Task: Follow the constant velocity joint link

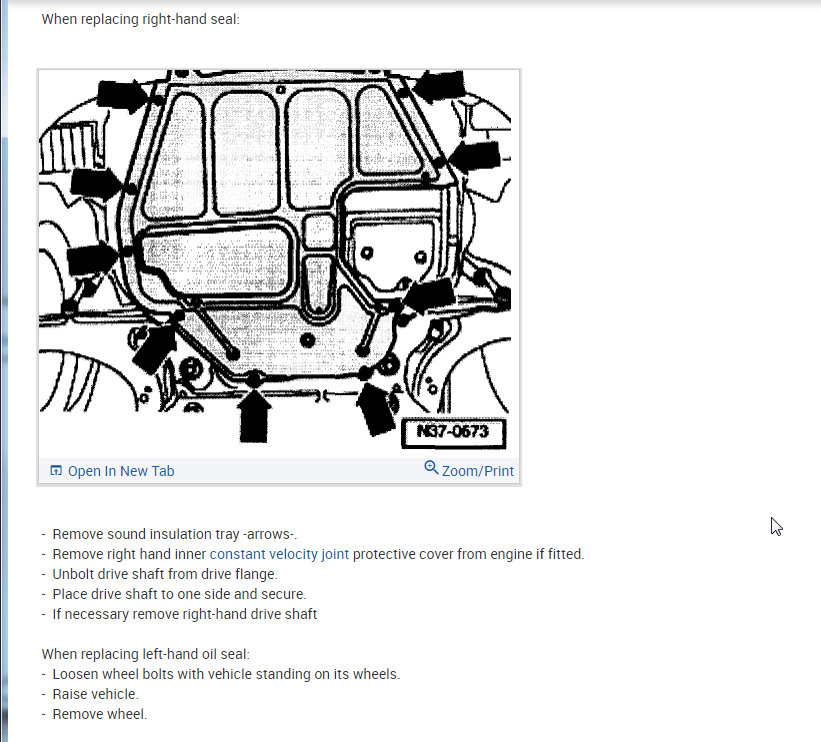Action: (x=279, y=554)
